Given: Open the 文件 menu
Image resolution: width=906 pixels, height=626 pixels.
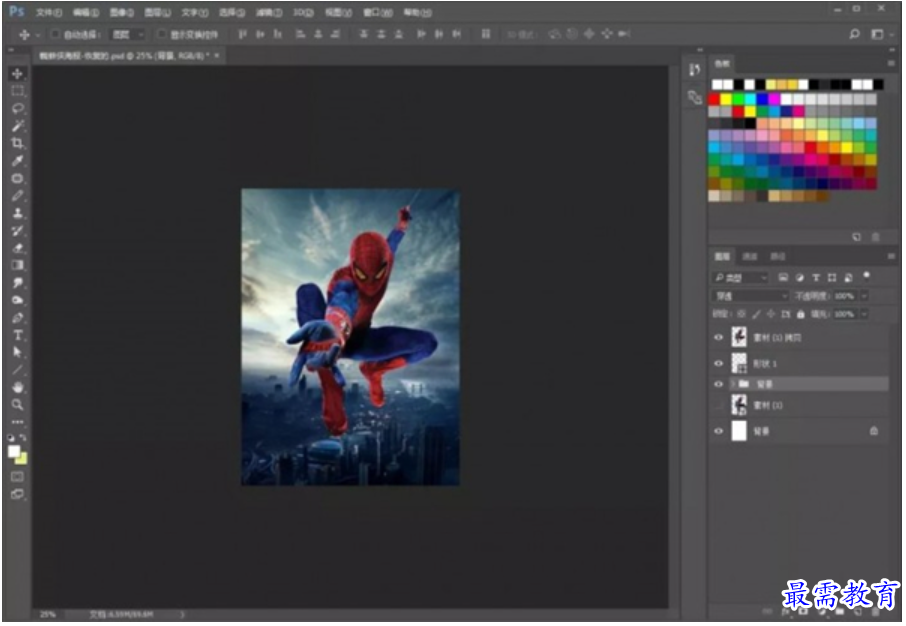Looking at the screenshot, I should (49, 12).
